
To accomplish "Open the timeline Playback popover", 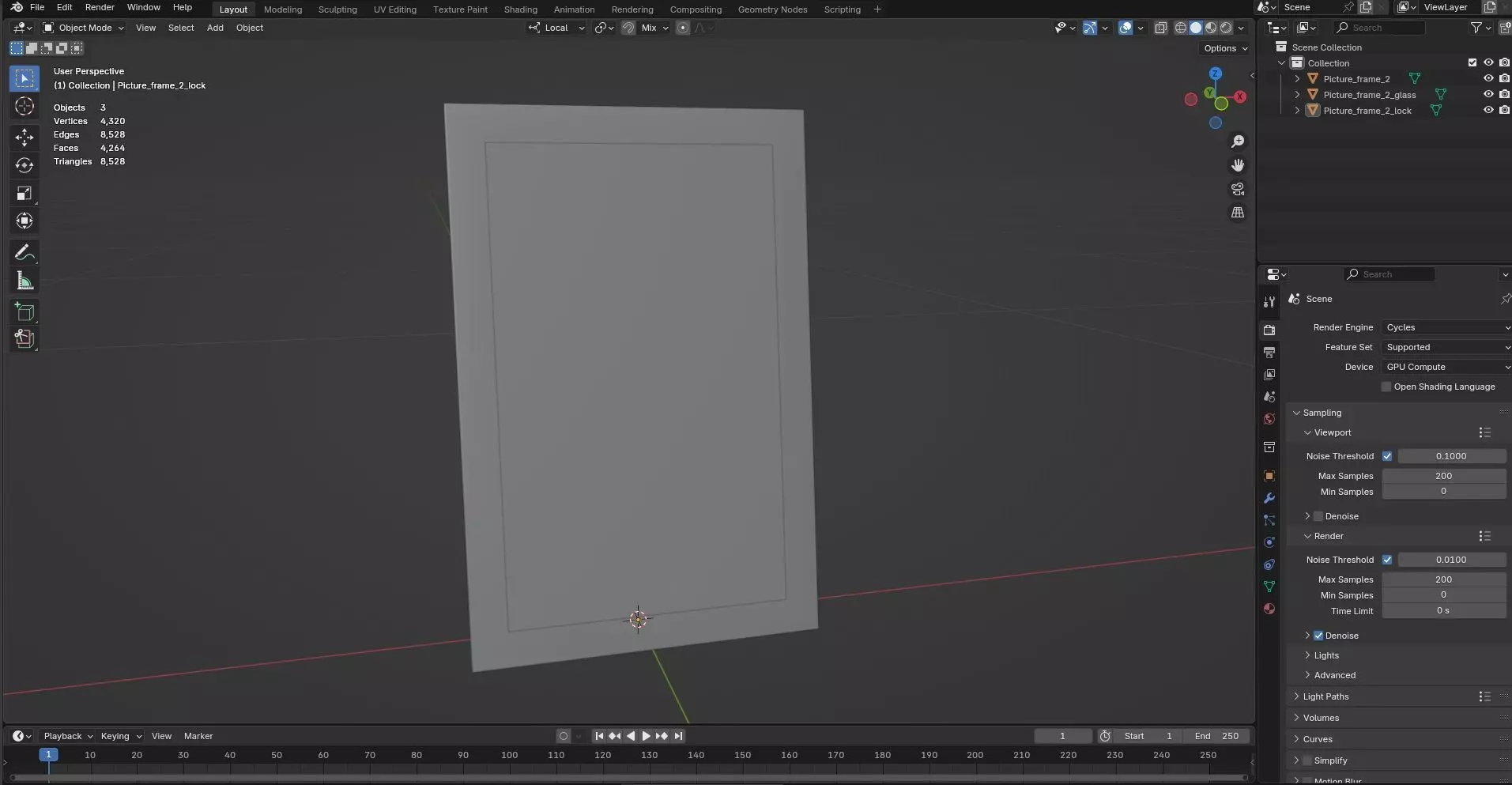I will tap(67, 736).
